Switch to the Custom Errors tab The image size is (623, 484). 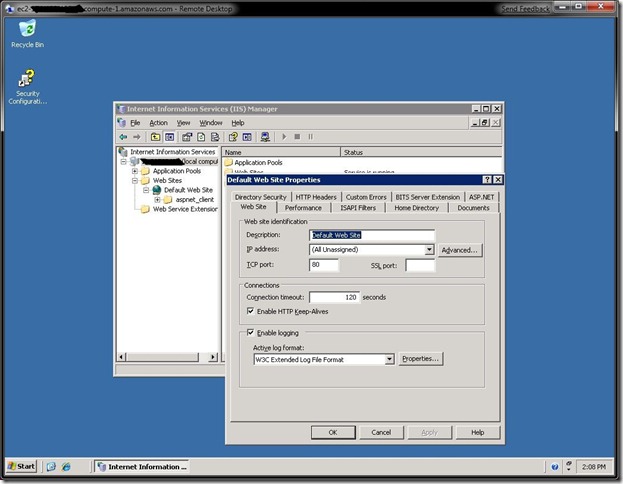366,197
